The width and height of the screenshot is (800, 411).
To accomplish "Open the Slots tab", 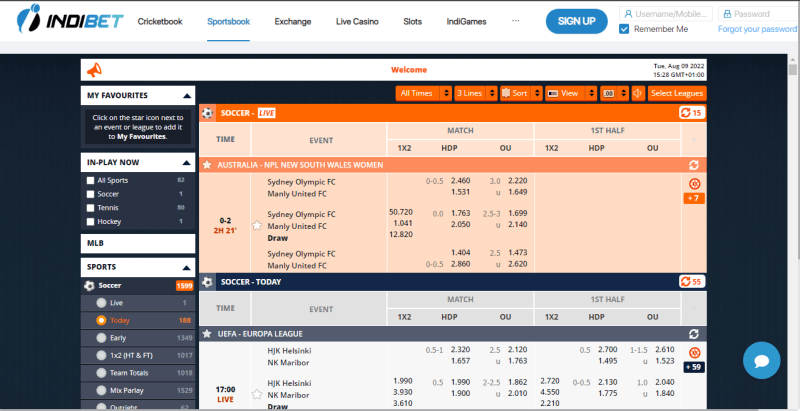I will [412, 21].
